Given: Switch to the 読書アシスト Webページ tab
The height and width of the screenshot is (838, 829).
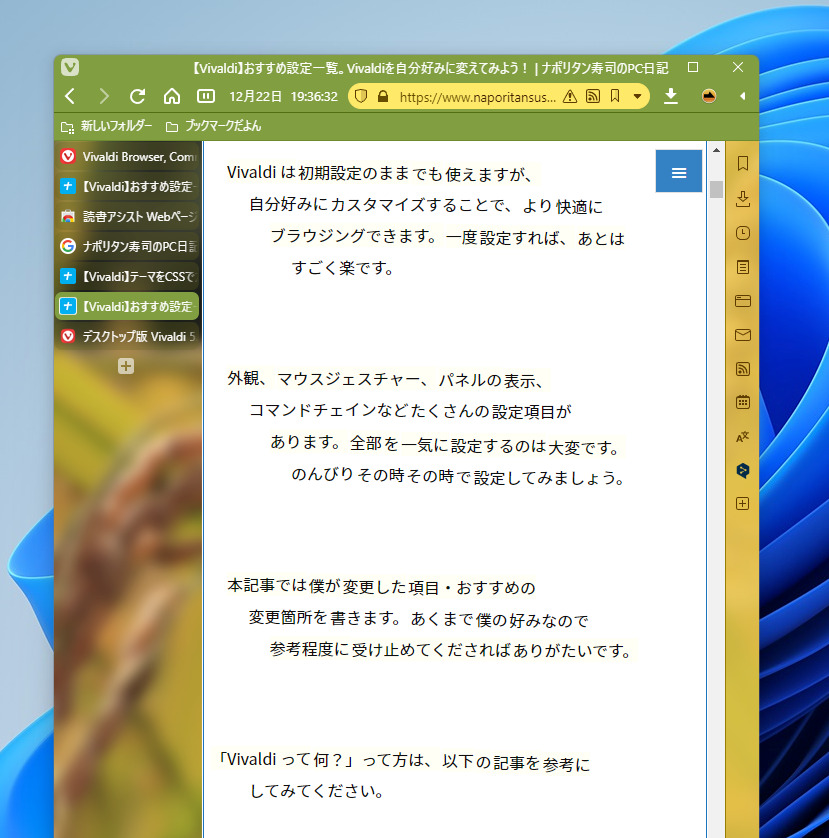Looking at the screenshot, I should click(x=127, y=216).
